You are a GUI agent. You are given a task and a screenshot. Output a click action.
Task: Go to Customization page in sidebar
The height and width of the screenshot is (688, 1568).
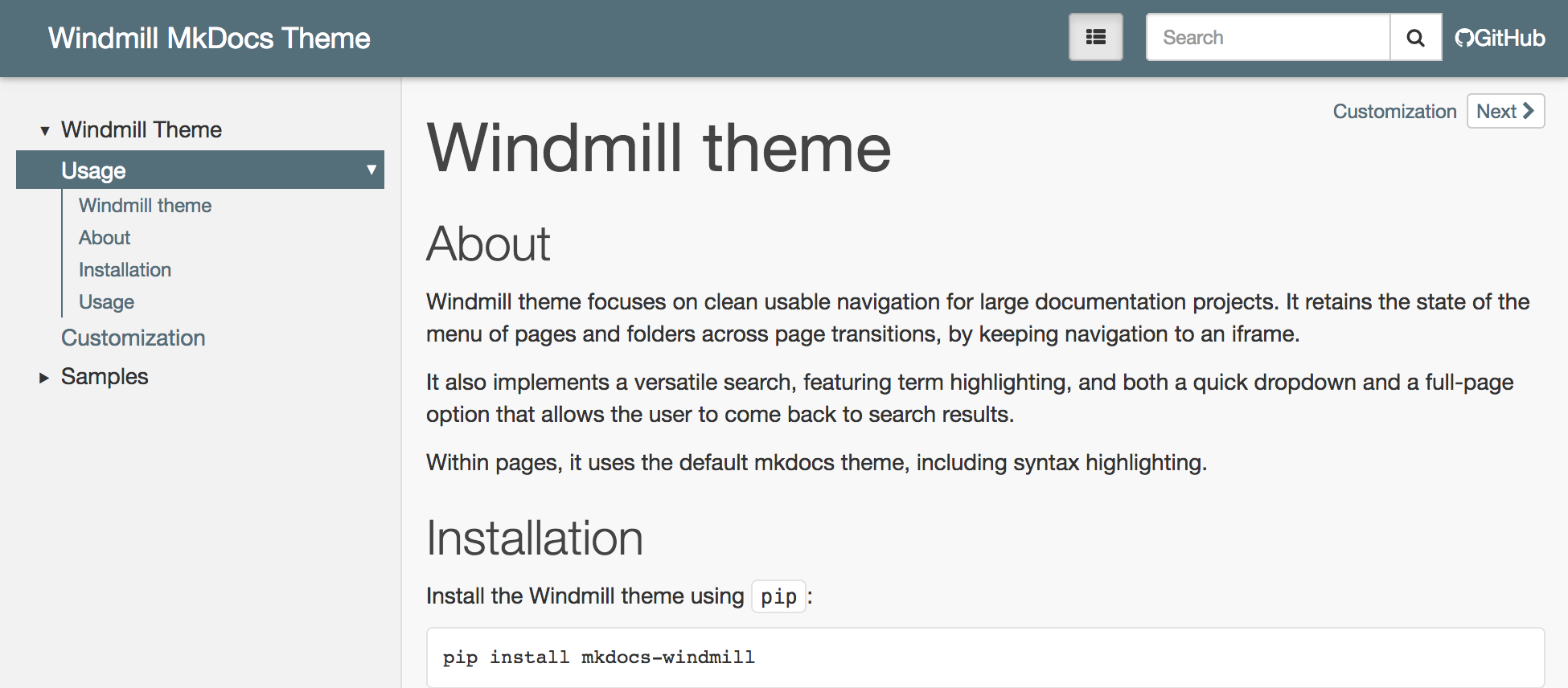point(133,338)
